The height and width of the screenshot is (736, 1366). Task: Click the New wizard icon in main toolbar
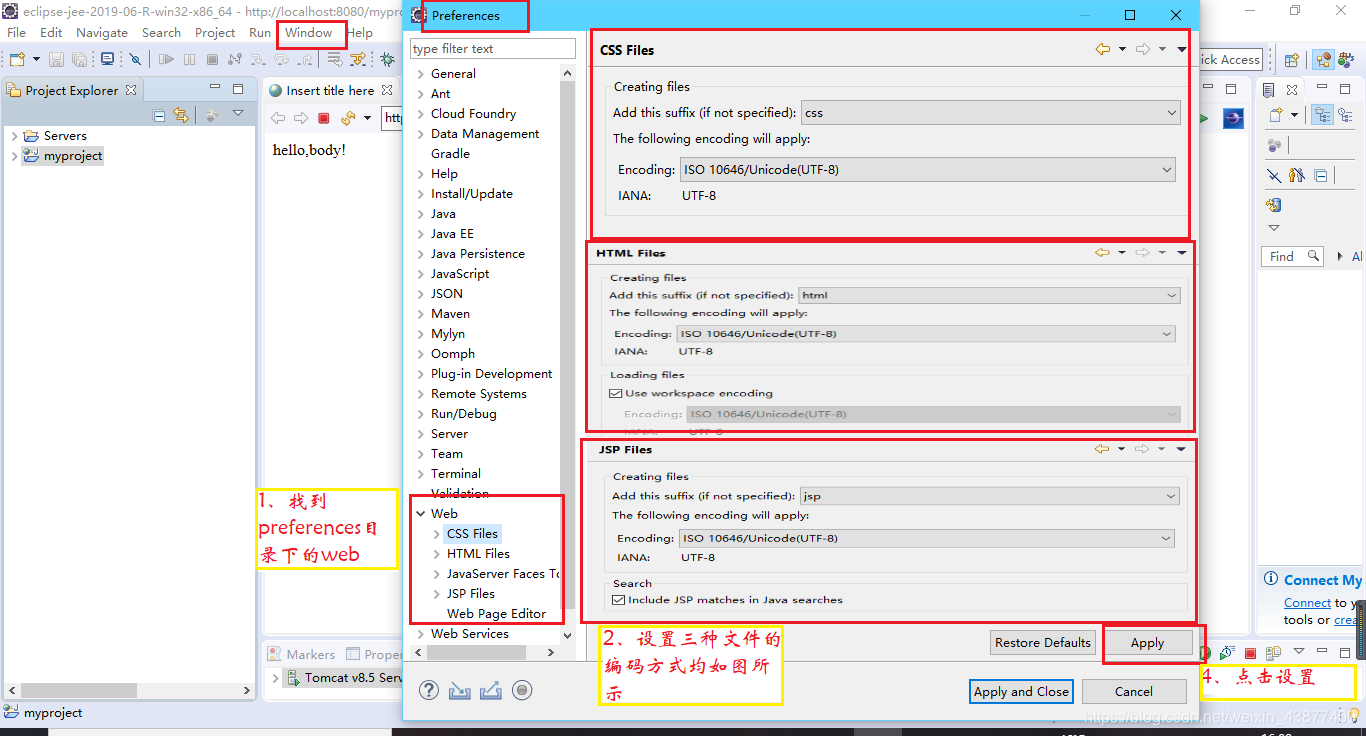(x=17, y=60)
